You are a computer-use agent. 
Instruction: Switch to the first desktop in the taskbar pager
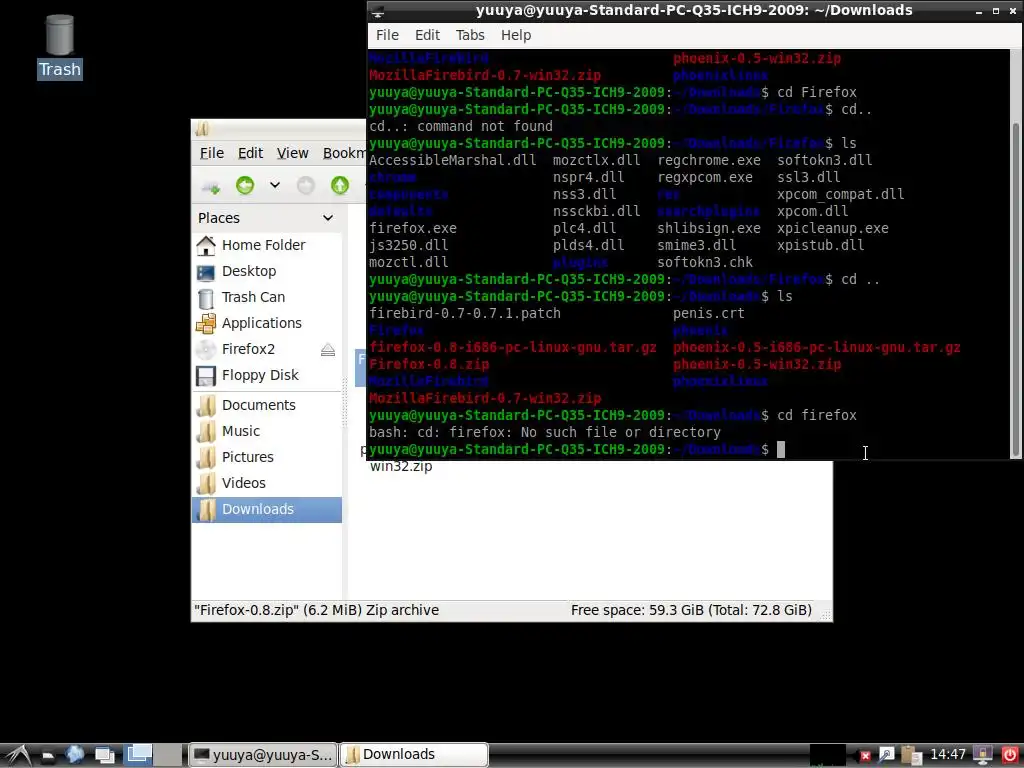pyautogui.click(x=139, y=755)
